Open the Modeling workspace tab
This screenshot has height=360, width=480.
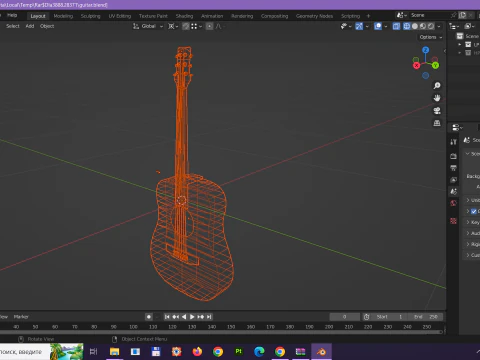(x=63, y=16)
